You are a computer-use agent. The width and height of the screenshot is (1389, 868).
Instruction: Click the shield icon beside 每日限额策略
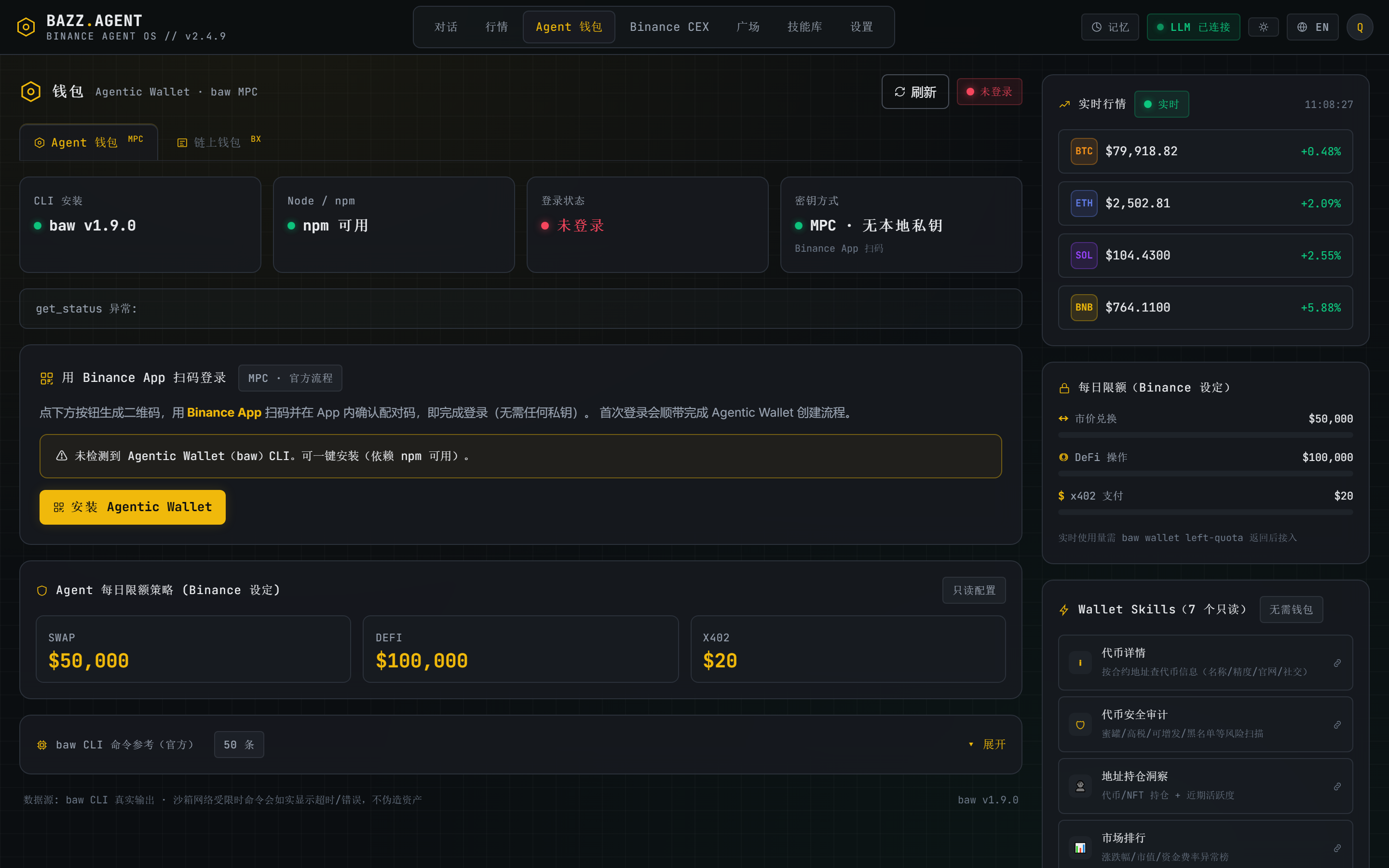42,591
